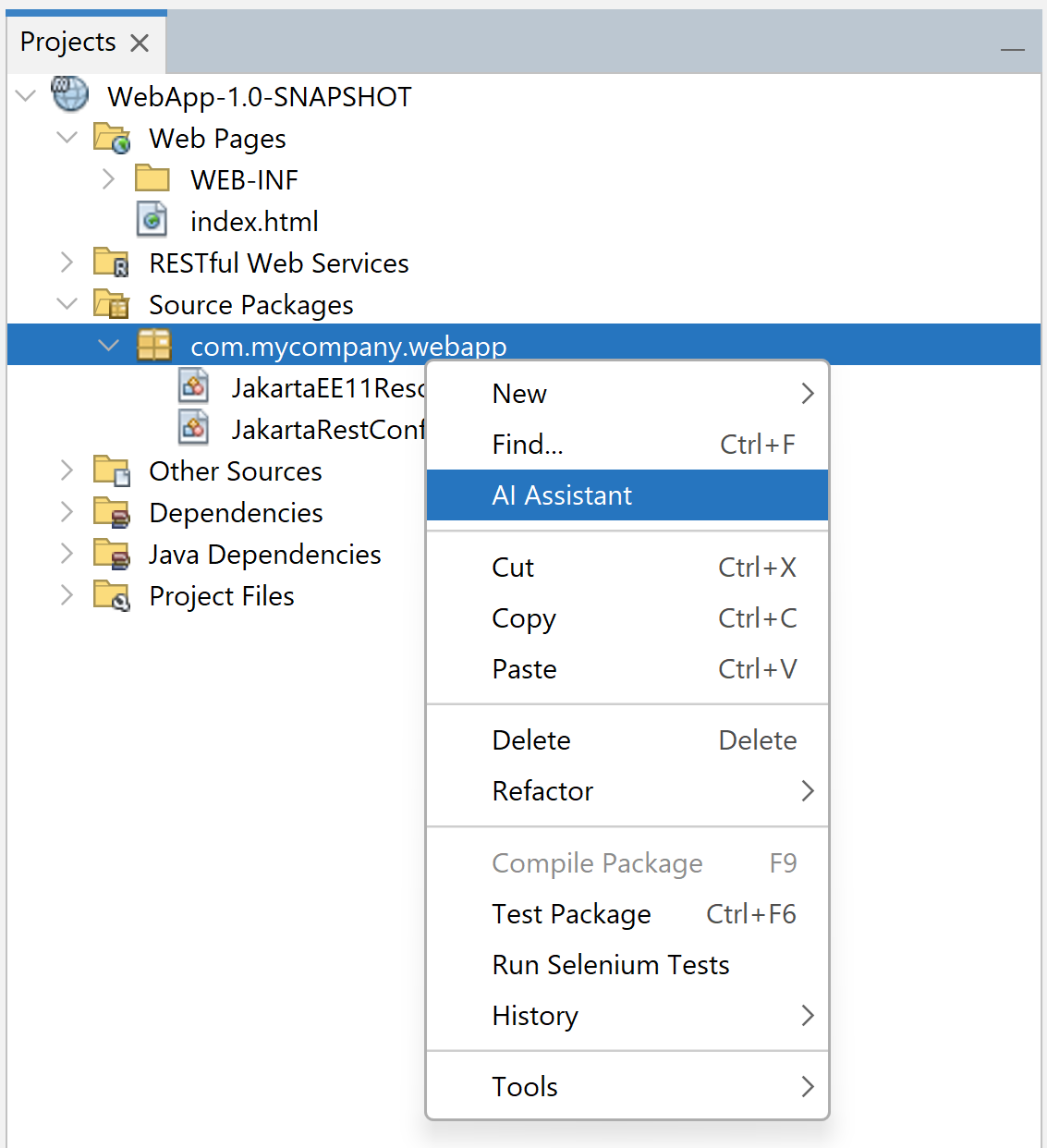Close the Projects tab

click(140, 43)
